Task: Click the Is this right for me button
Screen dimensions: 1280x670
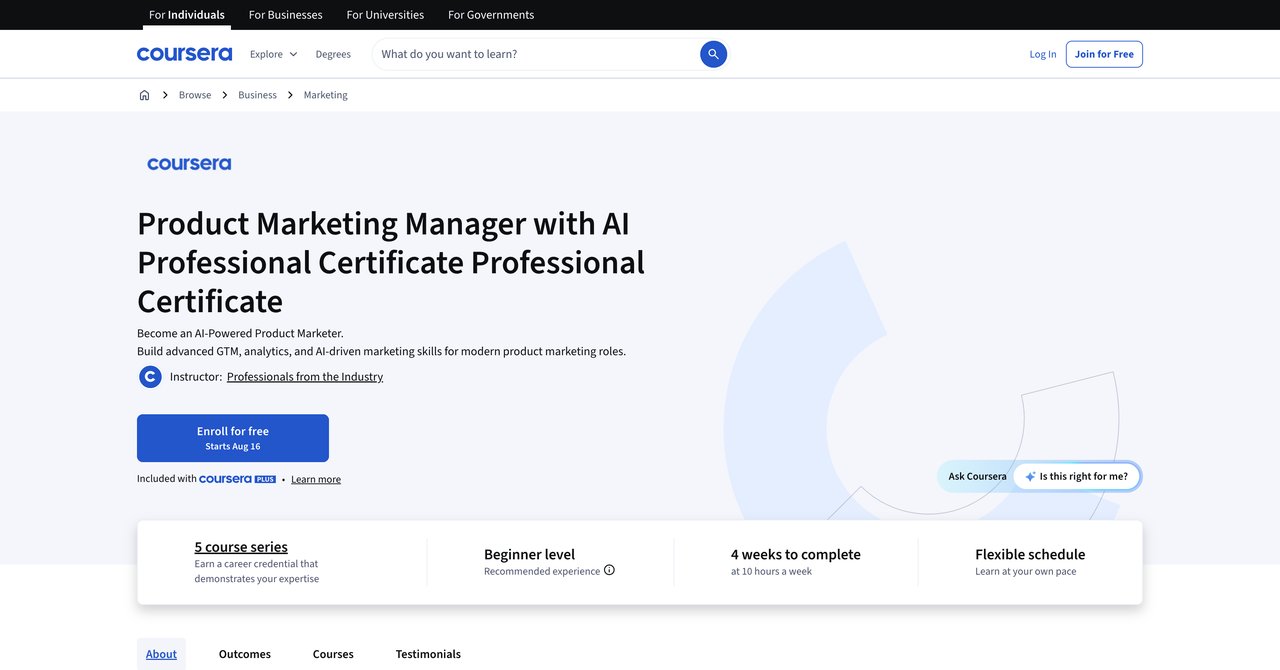Action: coord(1076,476)
